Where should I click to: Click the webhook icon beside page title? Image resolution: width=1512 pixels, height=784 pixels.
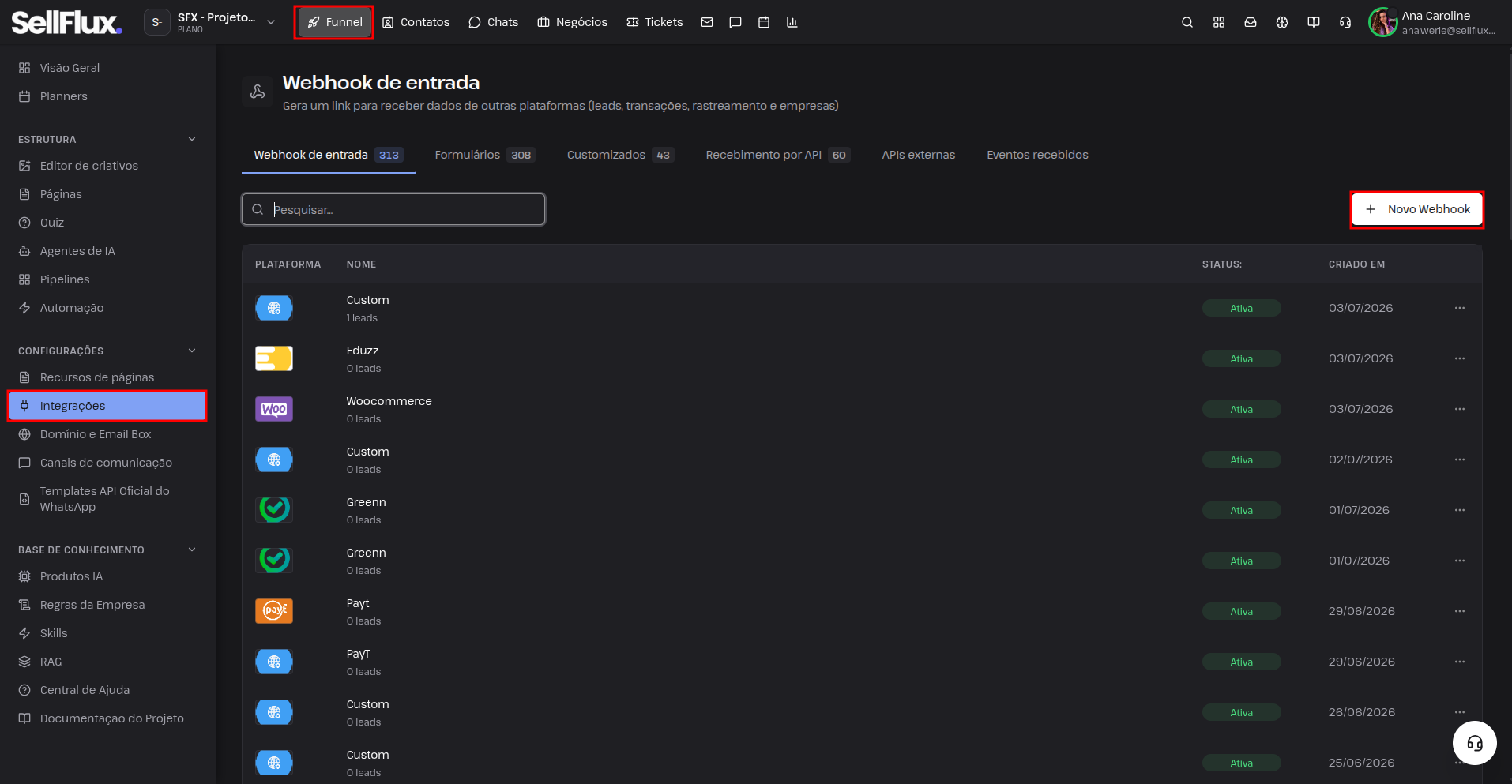[x=258, y=92]
